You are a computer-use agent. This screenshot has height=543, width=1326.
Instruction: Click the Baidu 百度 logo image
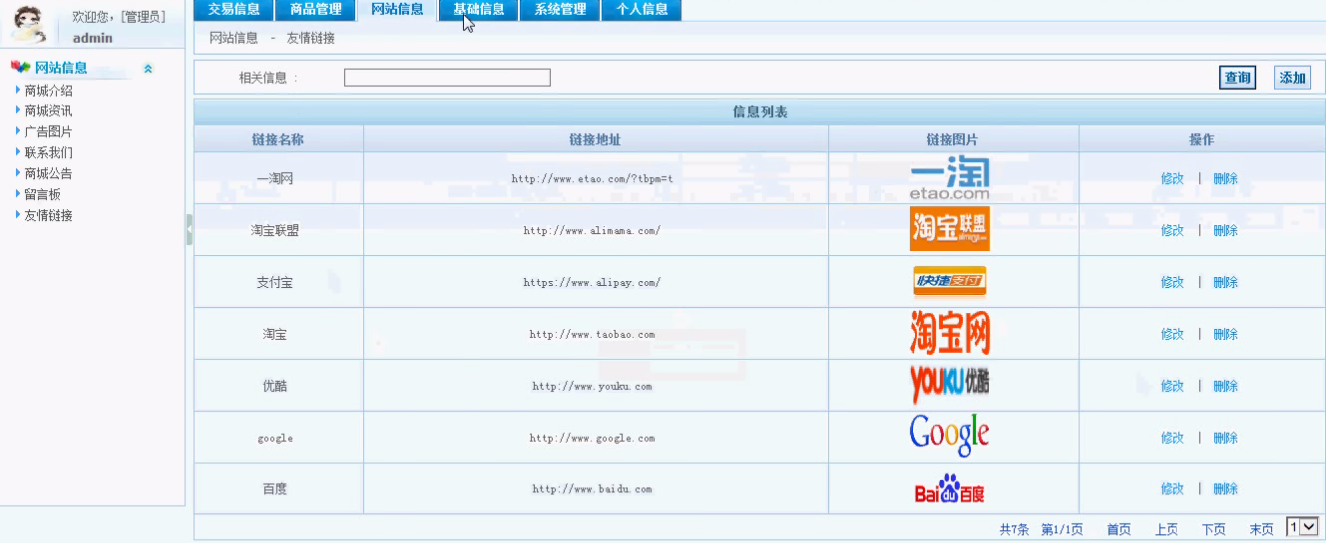coord(950,489)
